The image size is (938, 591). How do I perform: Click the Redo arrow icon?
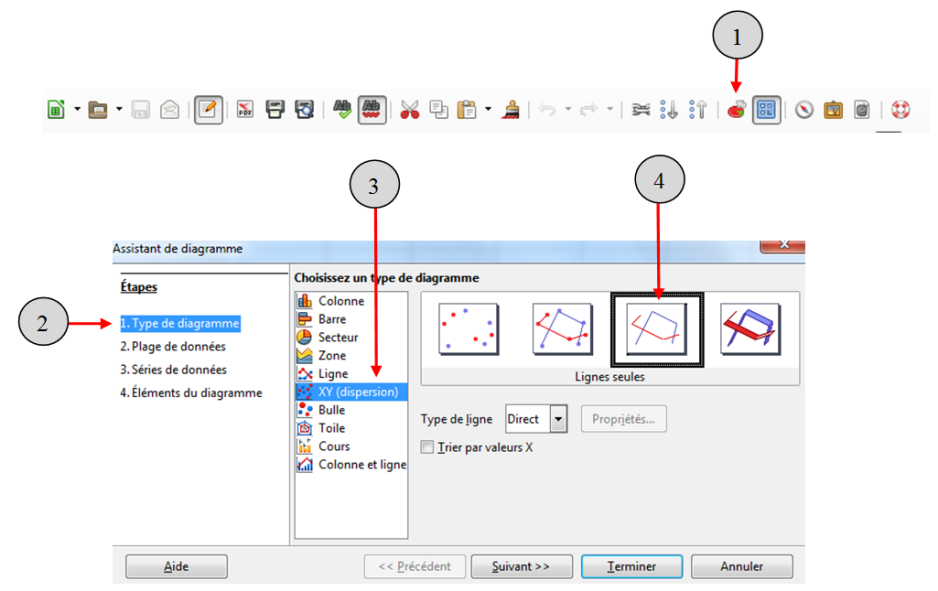(x=589, y=109)
